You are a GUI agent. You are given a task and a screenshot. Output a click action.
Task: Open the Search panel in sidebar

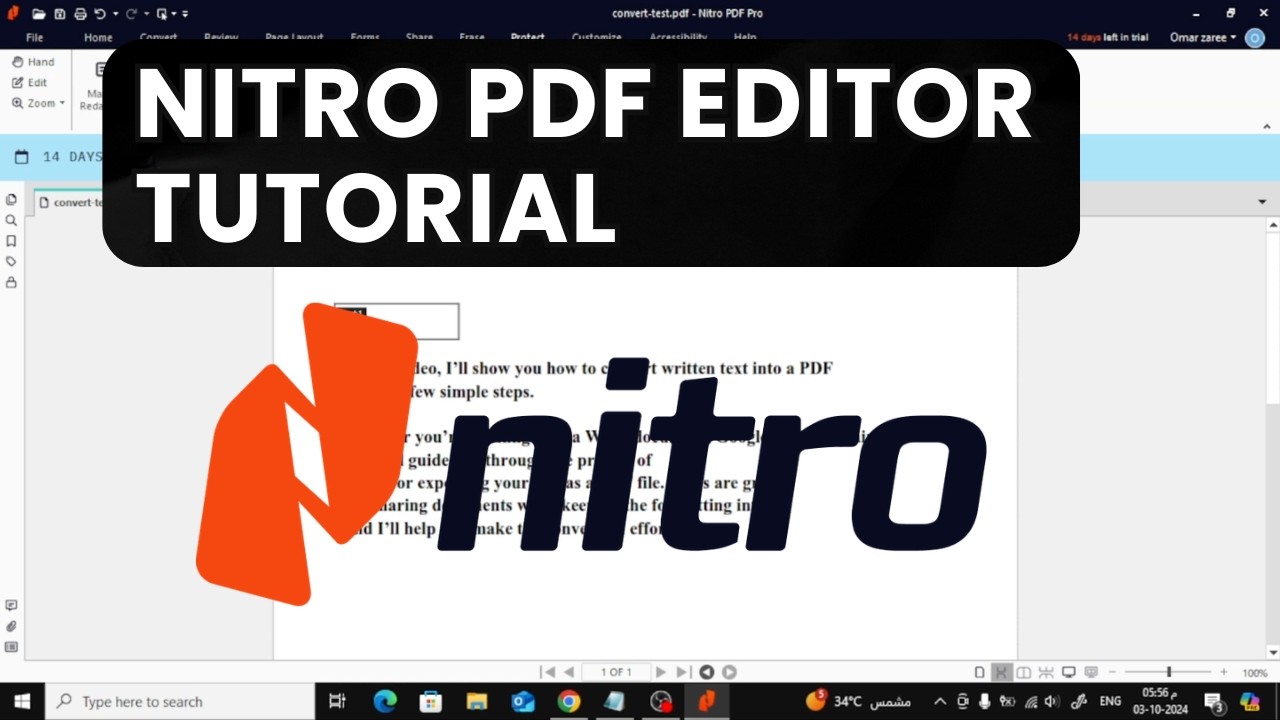(11, 220)
